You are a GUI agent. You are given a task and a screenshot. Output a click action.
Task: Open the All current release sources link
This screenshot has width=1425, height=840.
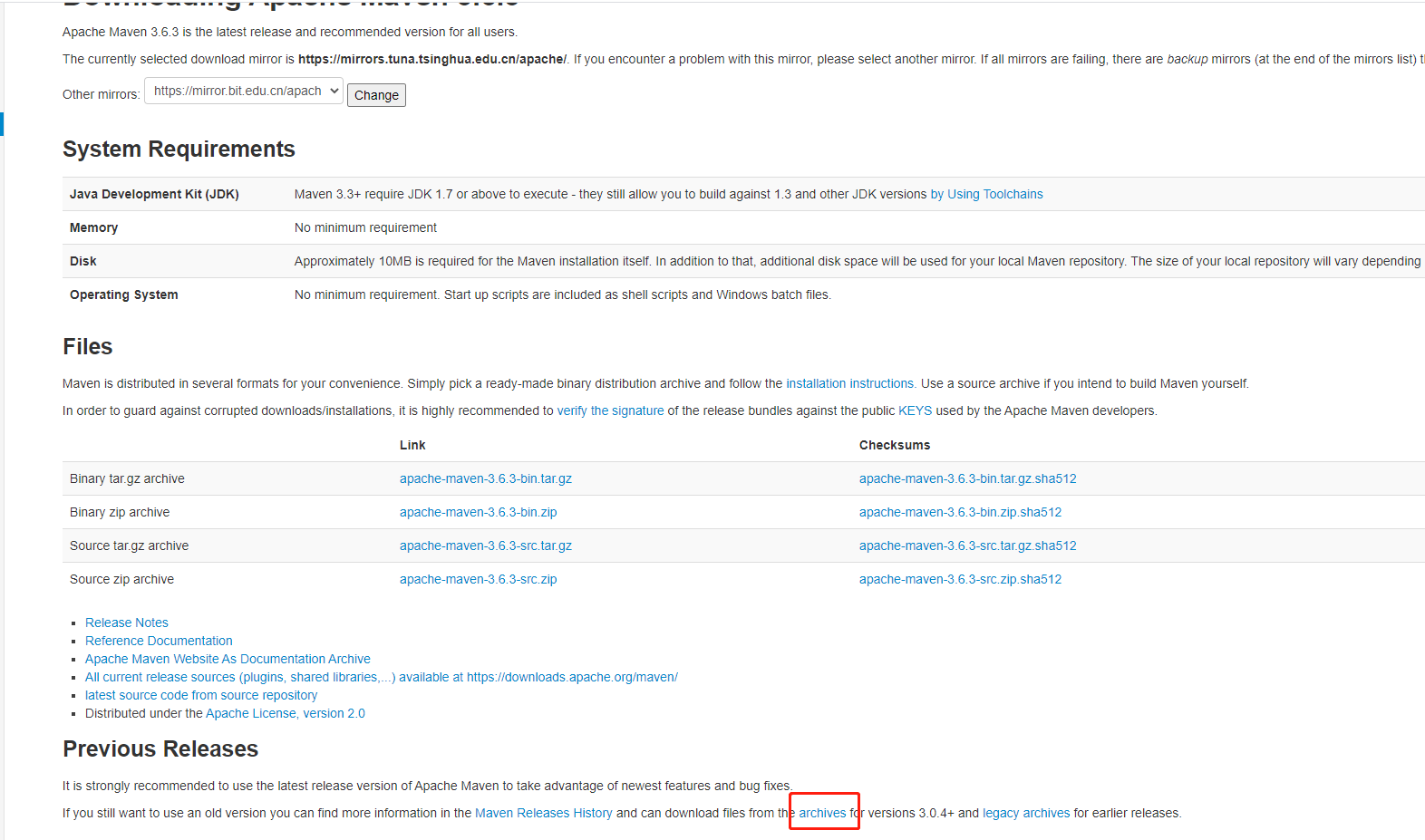pyautogui.click(x=382, y=677)
